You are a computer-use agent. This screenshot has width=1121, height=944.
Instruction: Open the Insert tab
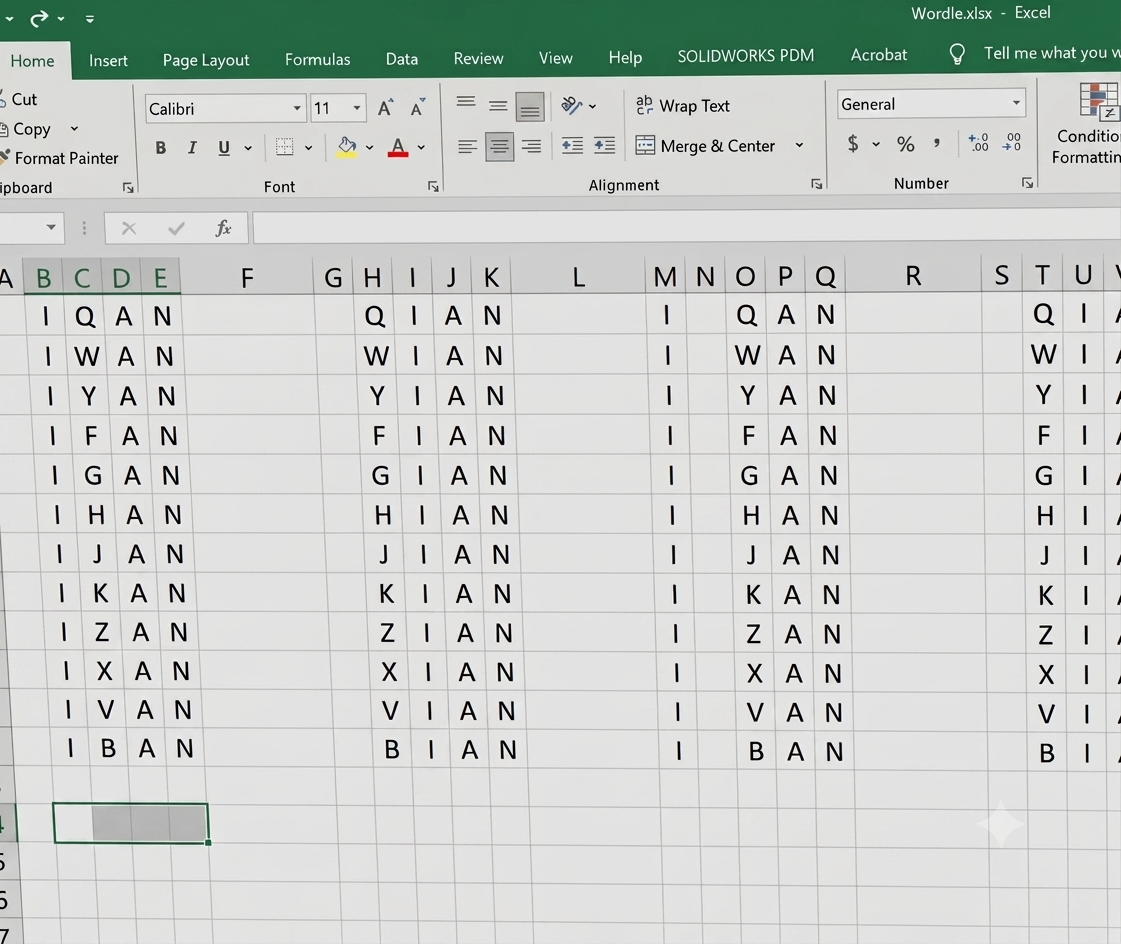coord(109,60)
